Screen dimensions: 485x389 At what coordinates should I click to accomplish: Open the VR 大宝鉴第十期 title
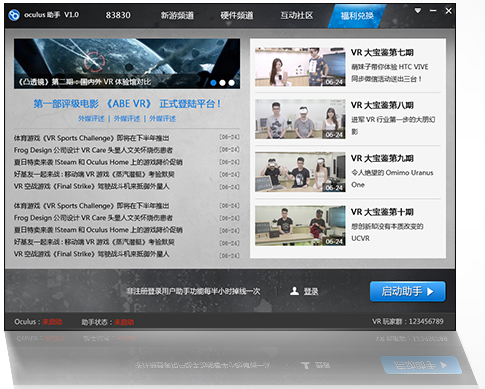pyautogui.click(x=382, y=212)
